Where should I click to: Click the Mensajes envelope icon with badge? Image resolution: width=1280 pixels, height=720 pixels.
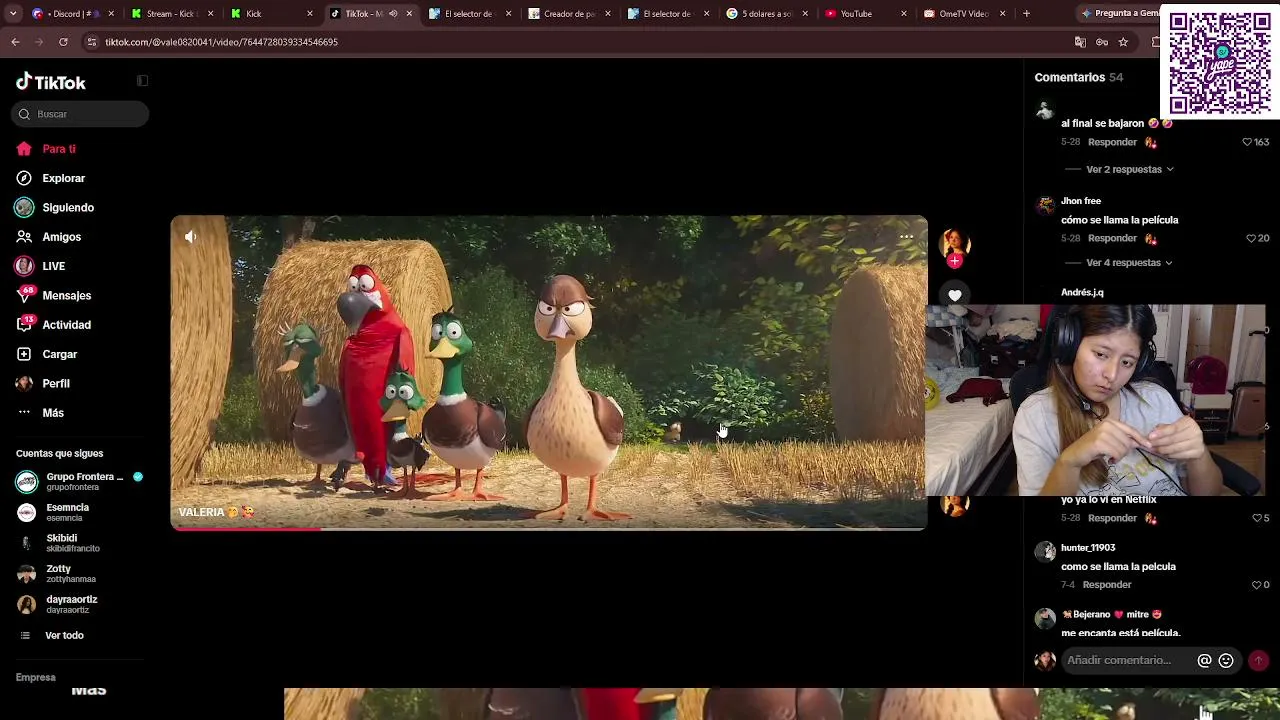(25, 295)
